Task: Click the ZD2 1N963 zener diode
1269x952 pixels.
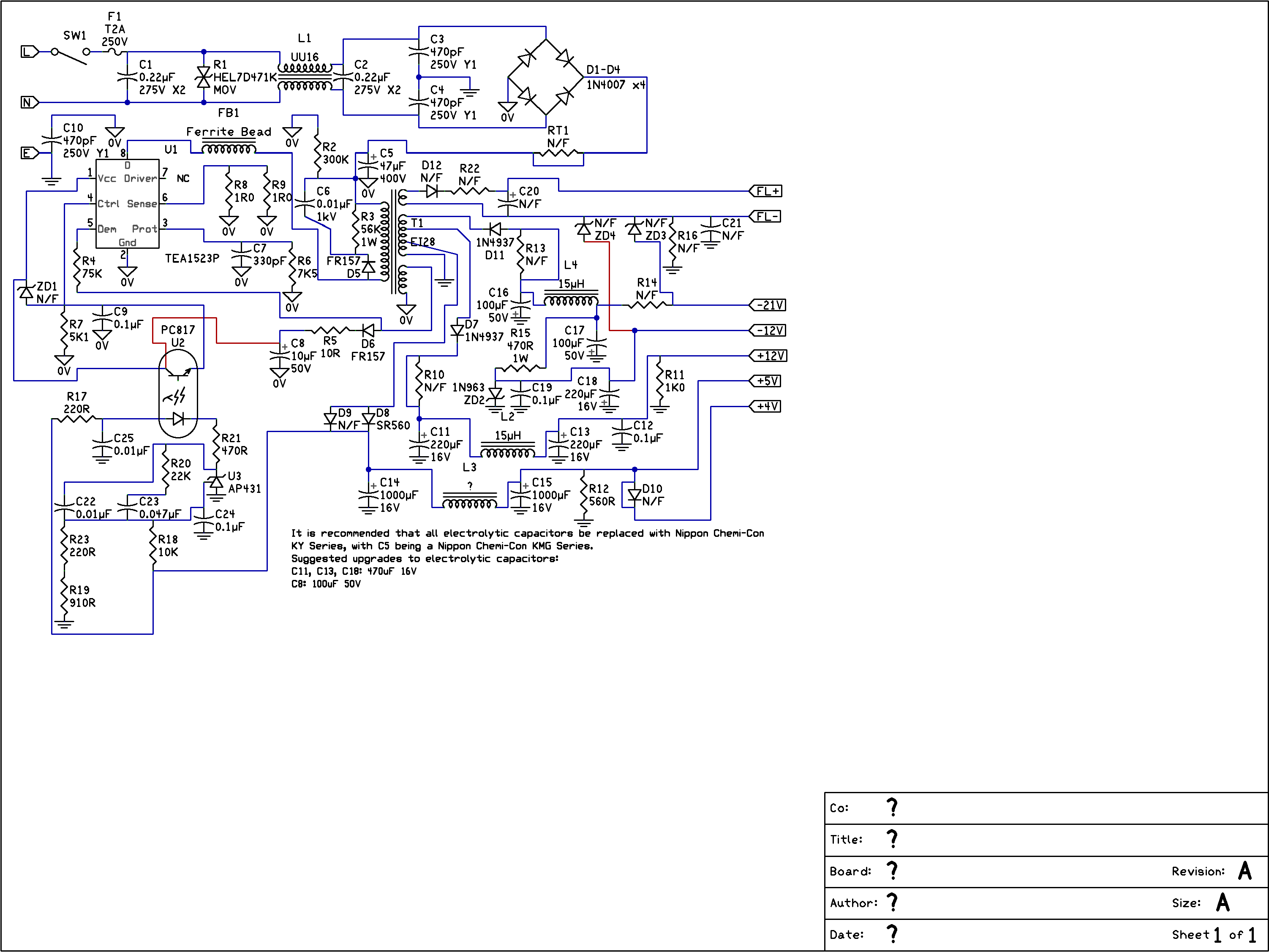Action: [495, 394]
